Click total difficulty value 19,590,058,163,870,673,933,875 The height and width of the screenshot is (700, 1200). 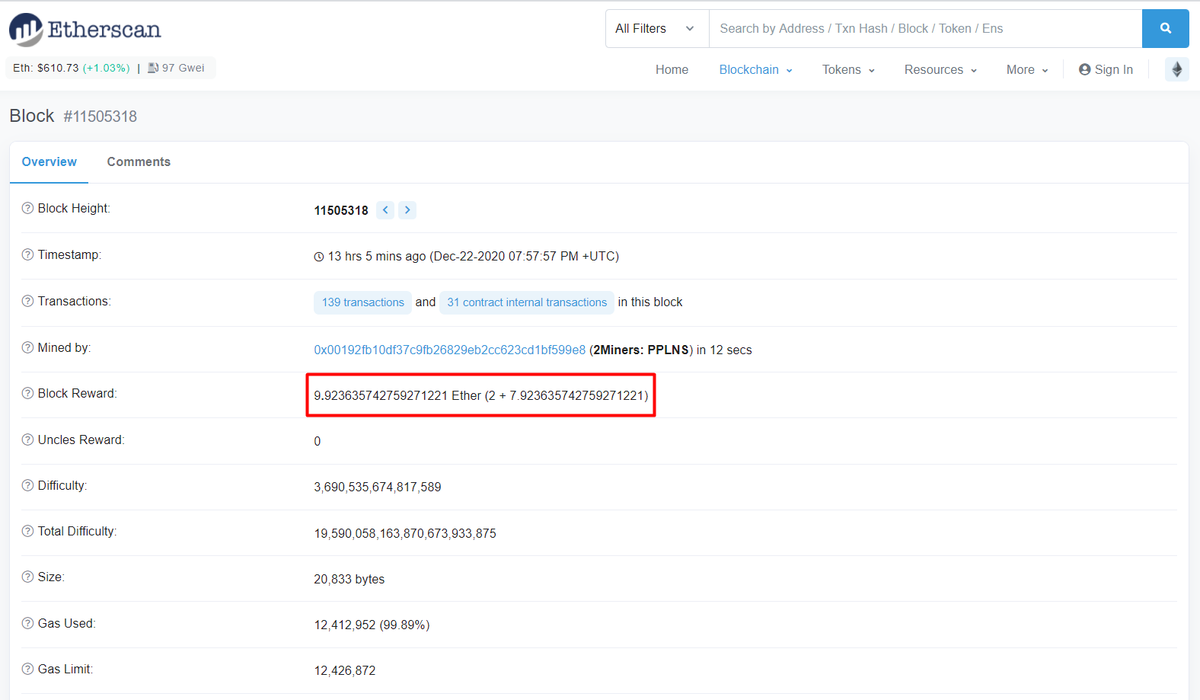[x=405, y=533]
